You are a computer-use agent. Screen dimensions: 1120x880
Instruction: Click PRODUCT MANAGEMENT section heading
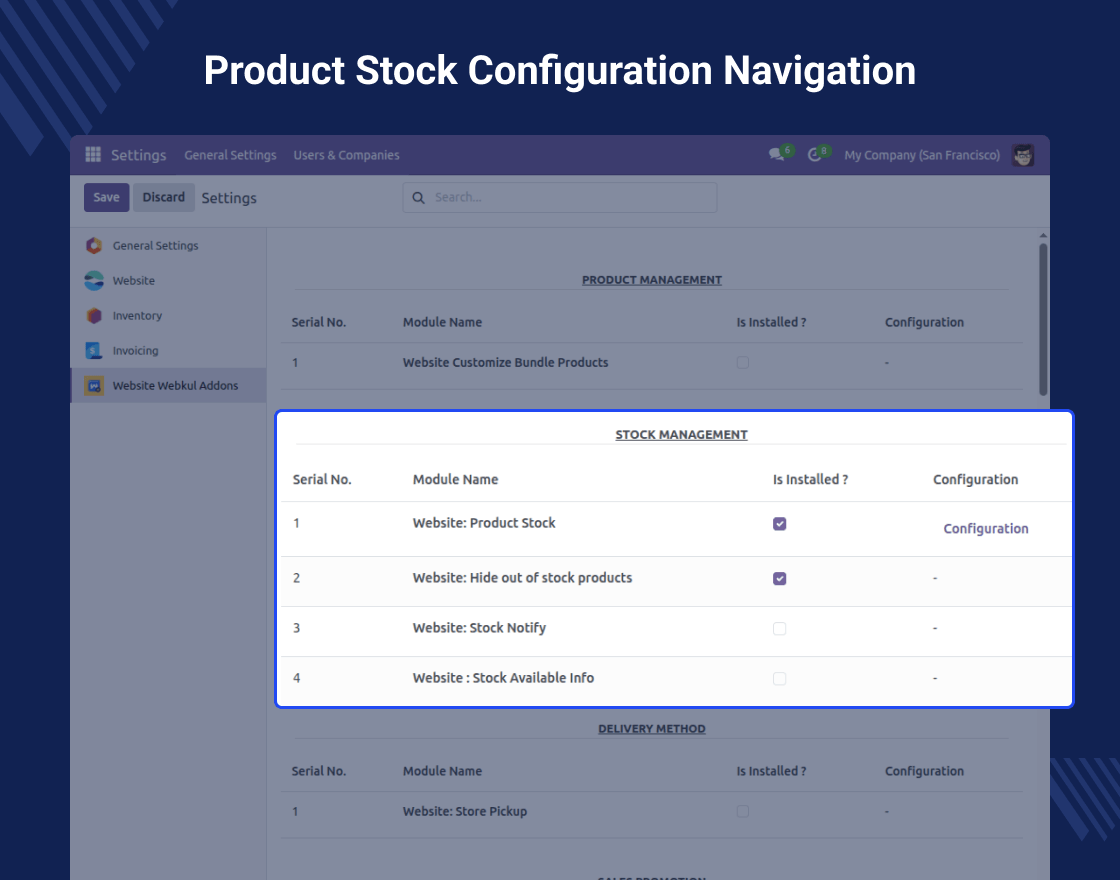(x=652, y=280)
